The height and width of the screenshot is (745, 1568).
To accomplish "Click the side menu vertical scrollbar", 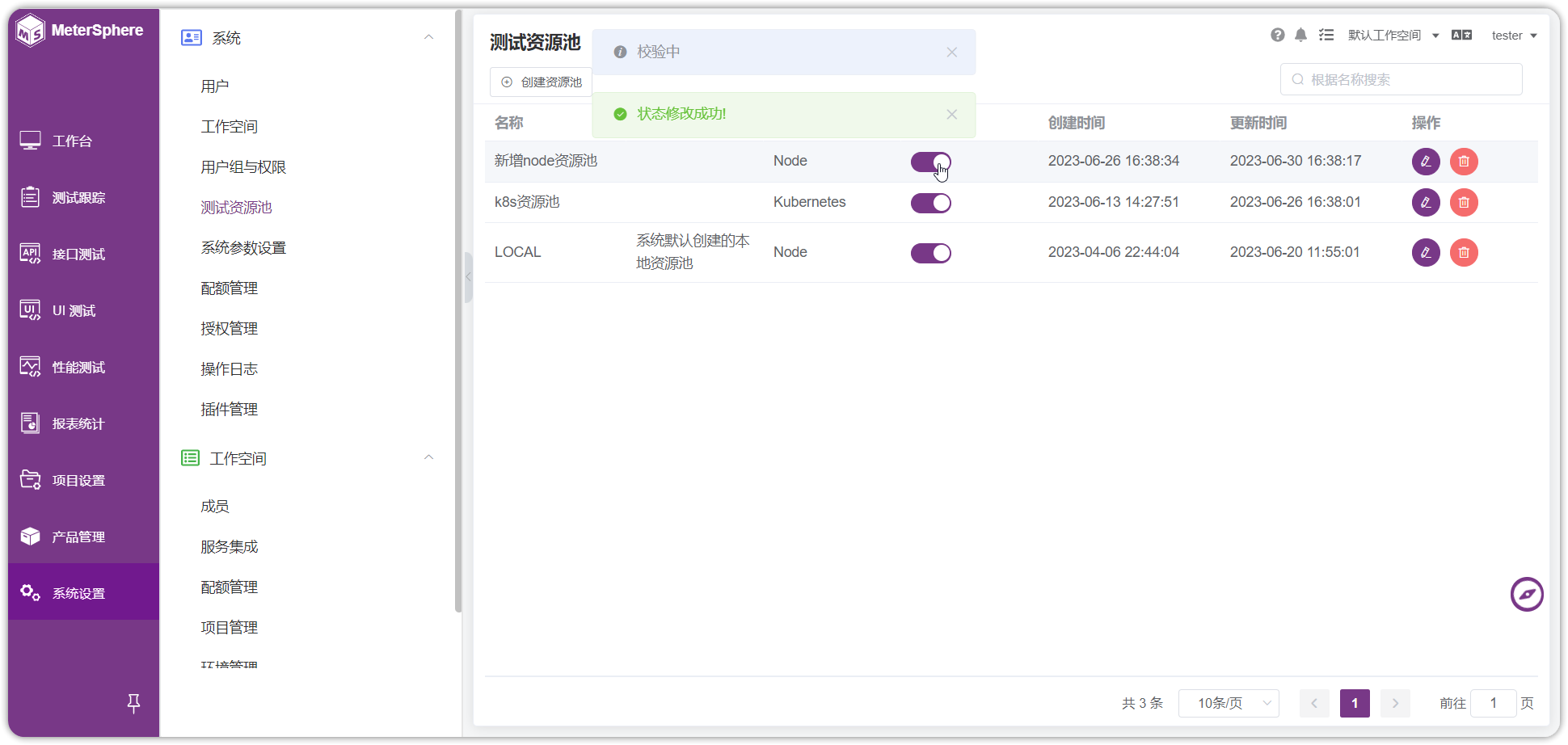I will click(x=458, y=311).
